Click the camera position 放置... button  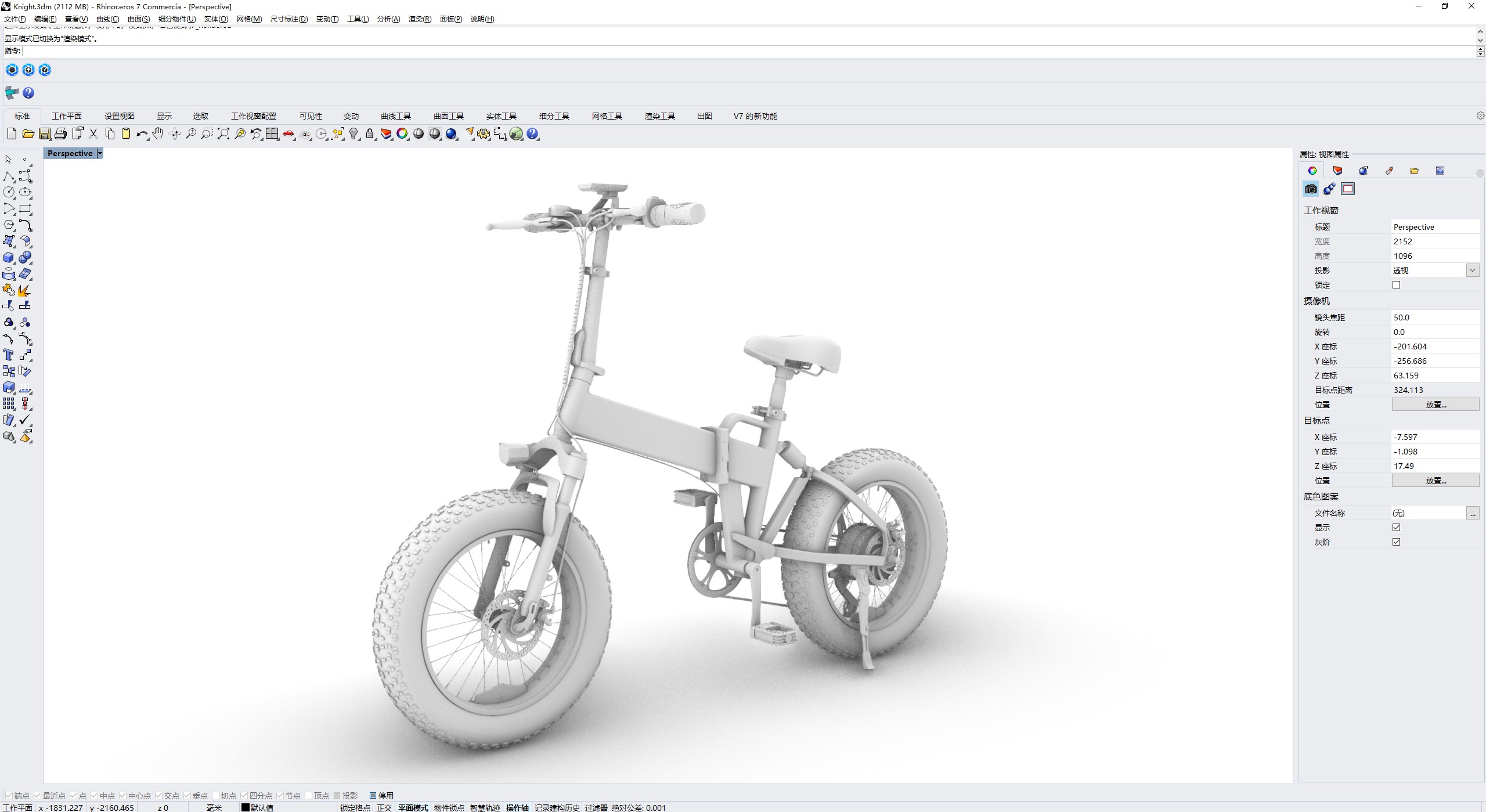click(x=1435, y=404)
